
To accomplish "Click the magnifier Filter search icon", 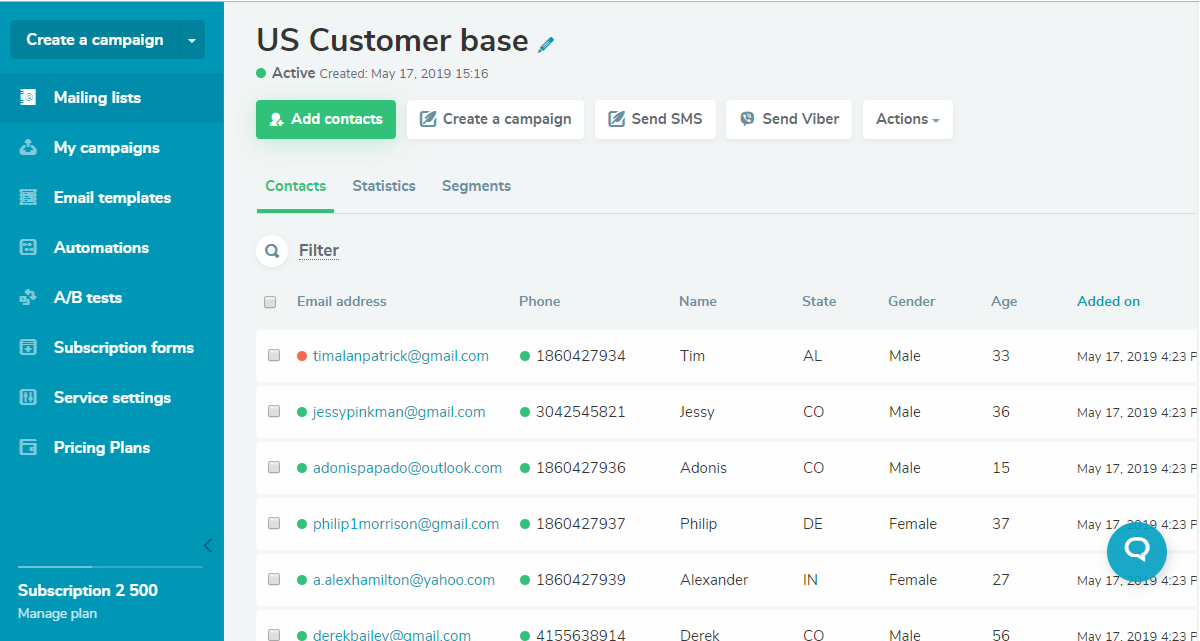I will point(272,251).
